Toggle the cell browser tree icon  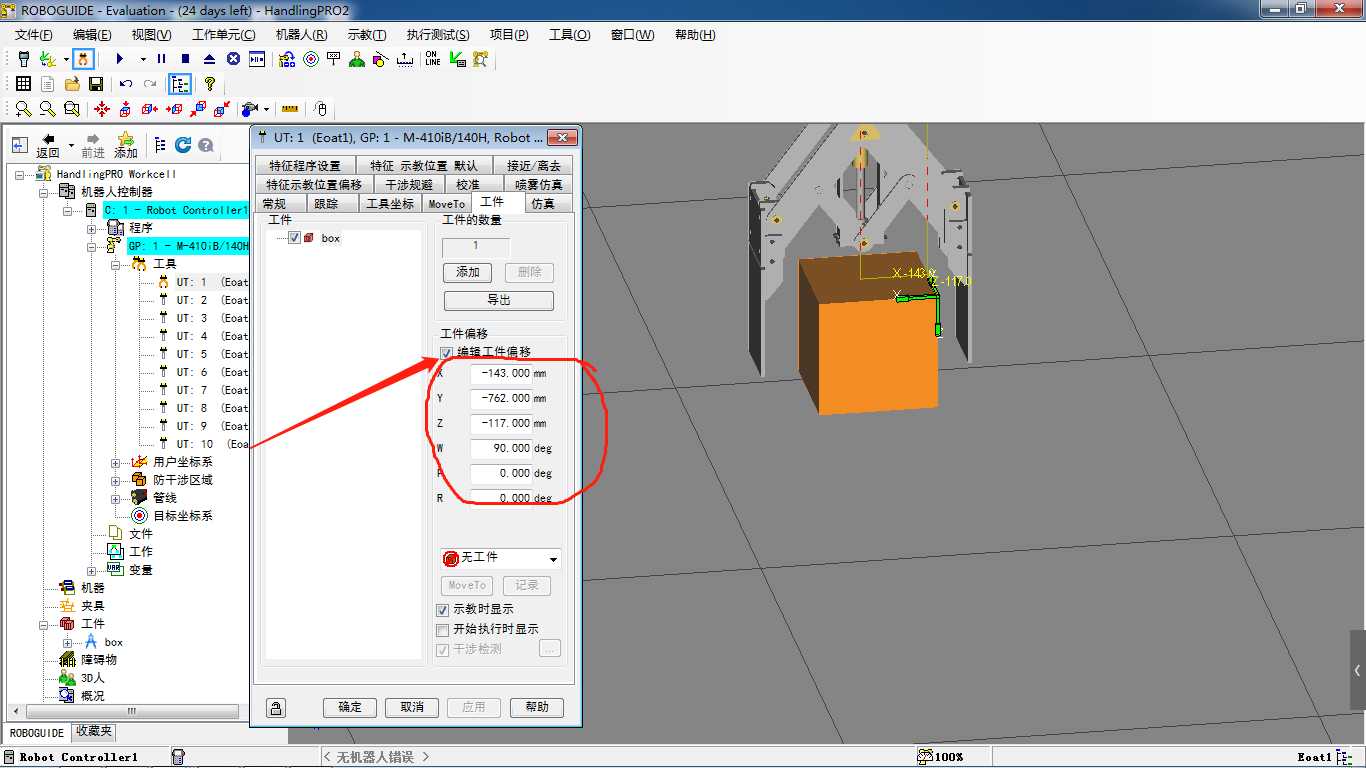pos(180,84)
